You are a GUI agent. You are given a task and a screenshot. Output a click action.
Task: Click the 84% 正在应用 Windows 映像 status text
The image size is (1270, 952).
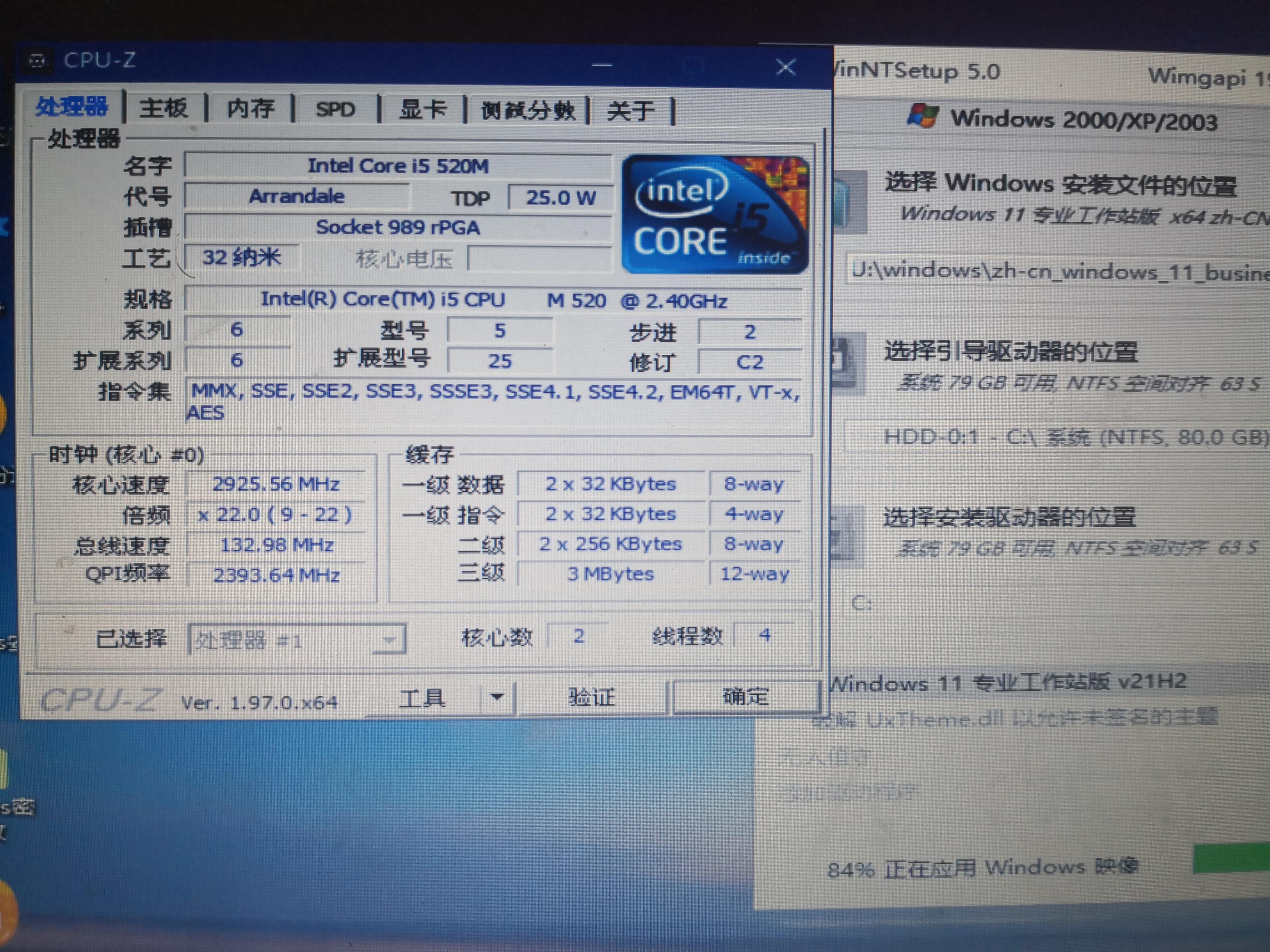click(x=983, y=868)
